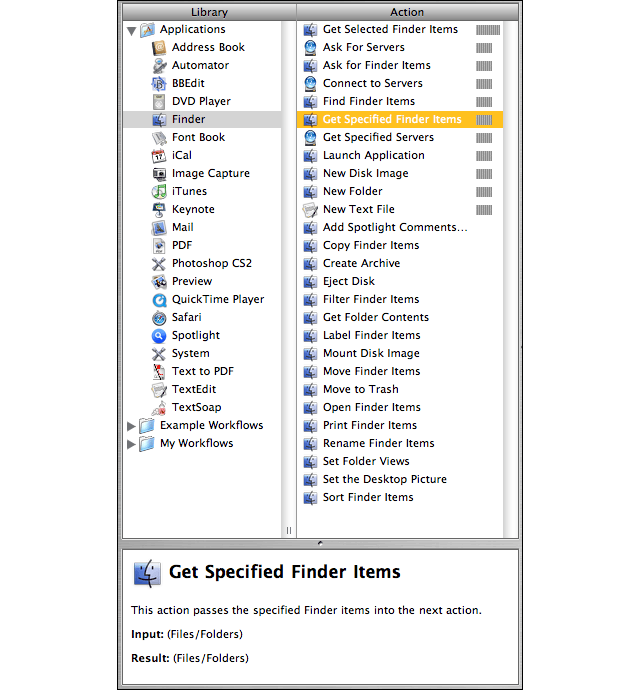Screen dimensions: 640x690
Task: Choose the Rename Finder Items action
Action: [x=400, y=444]
